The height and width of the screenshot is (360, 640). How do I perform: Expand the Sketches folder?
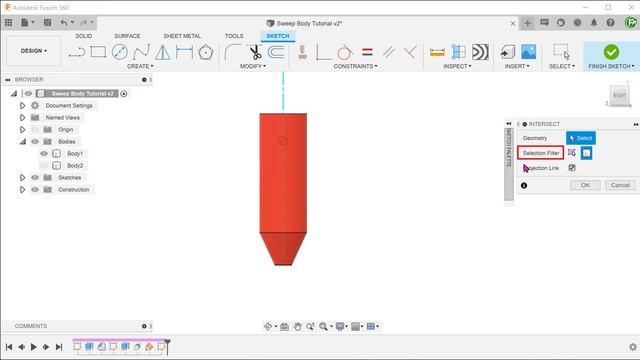pyautogui.click(x=22, y=178)
